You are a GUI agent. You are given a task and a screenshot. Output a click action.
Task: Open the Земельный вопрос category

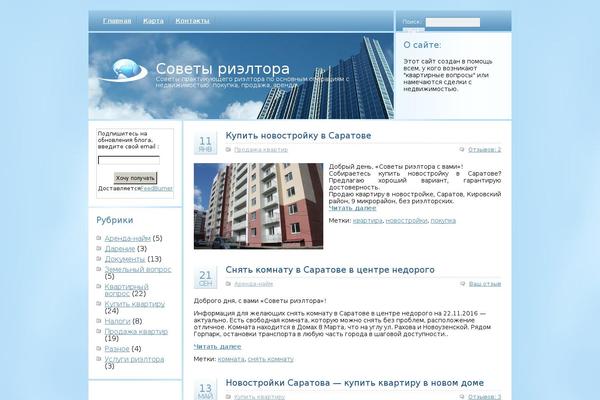tap(138, 269)
